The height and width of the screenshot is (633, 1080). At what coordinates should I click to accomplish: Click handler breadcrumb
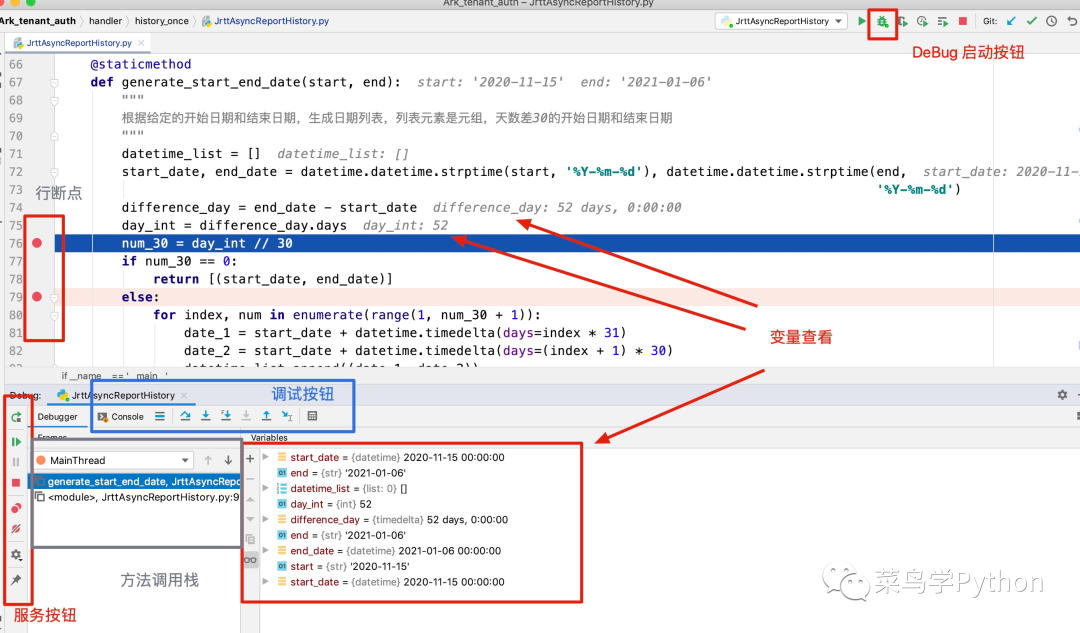click(105, 21)
